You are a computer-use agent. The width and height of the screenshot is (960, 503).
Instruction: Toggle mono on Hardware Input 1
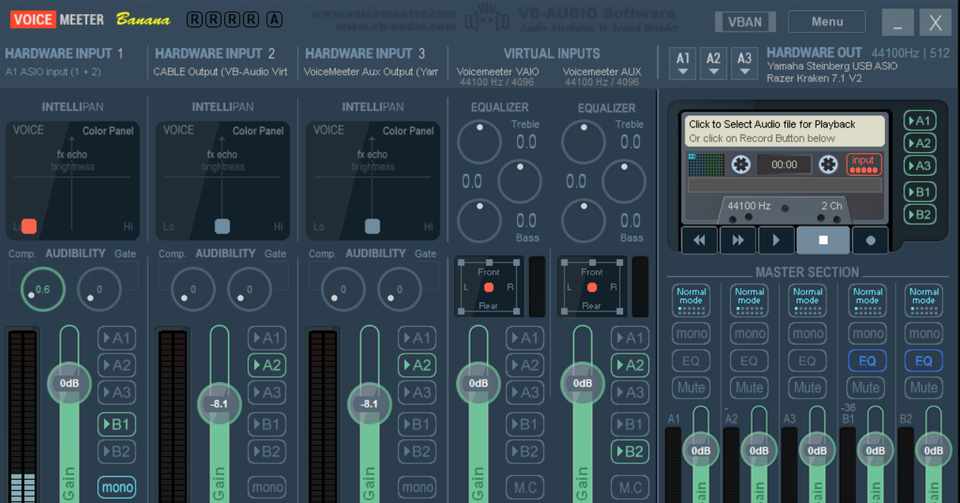tap(117, 487)
